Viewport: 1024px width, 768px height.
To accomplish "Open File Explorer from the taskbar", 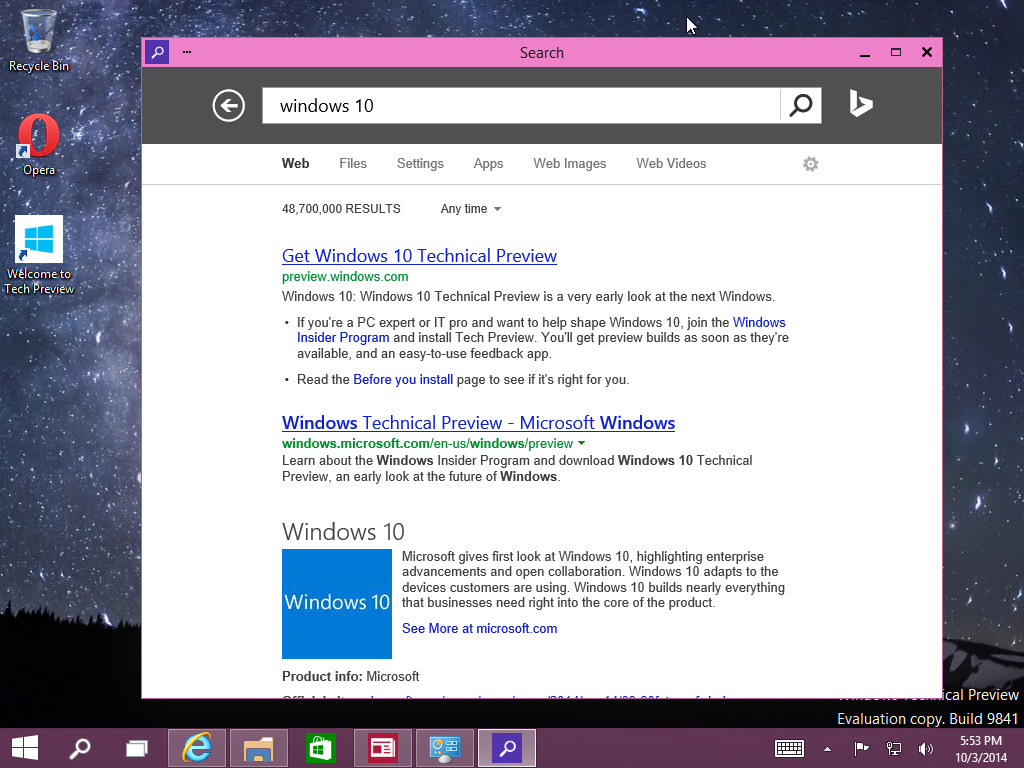I will coord(259,748).
